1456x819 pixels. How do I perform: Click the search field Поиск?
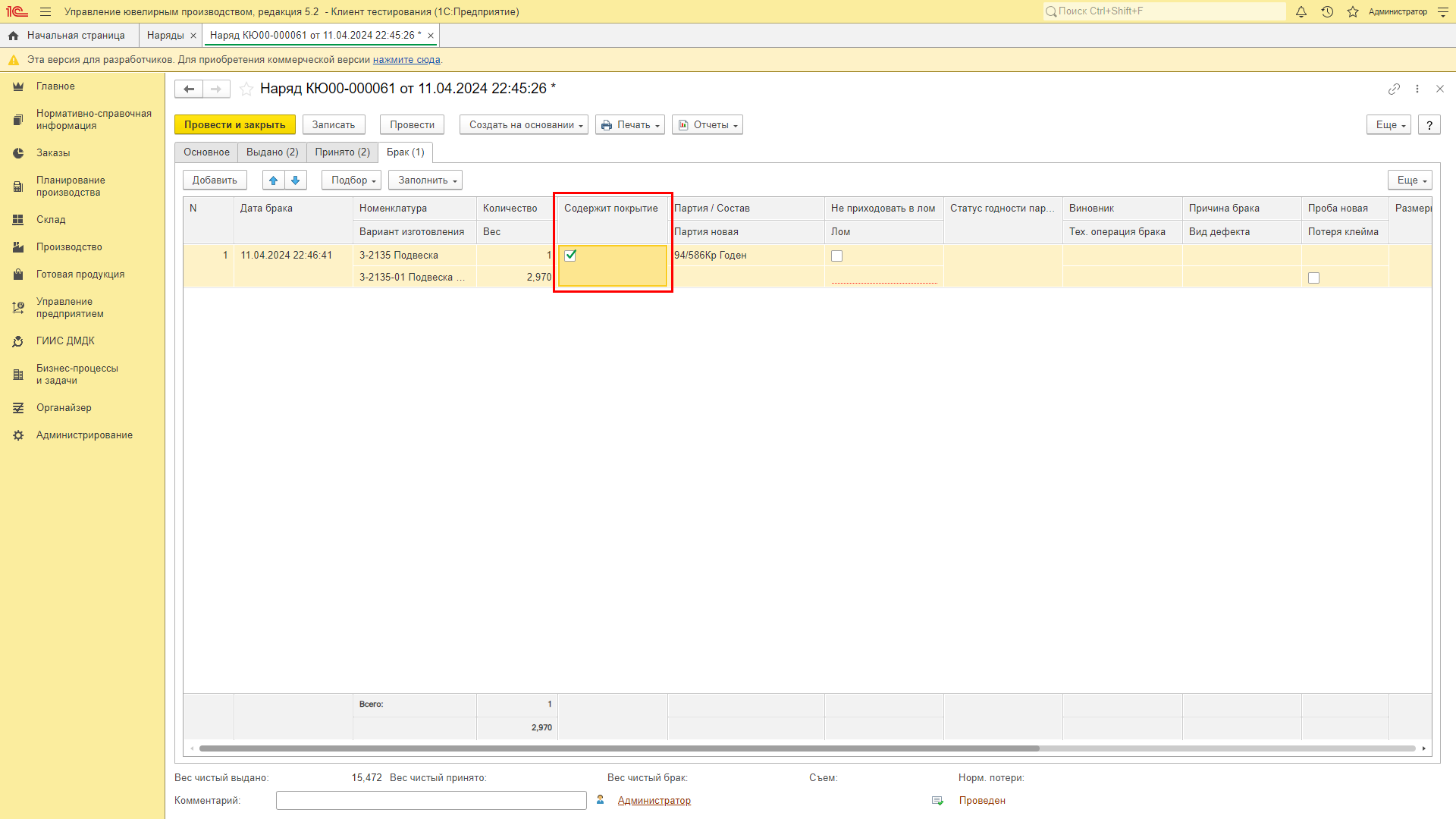coord(1164,11)
